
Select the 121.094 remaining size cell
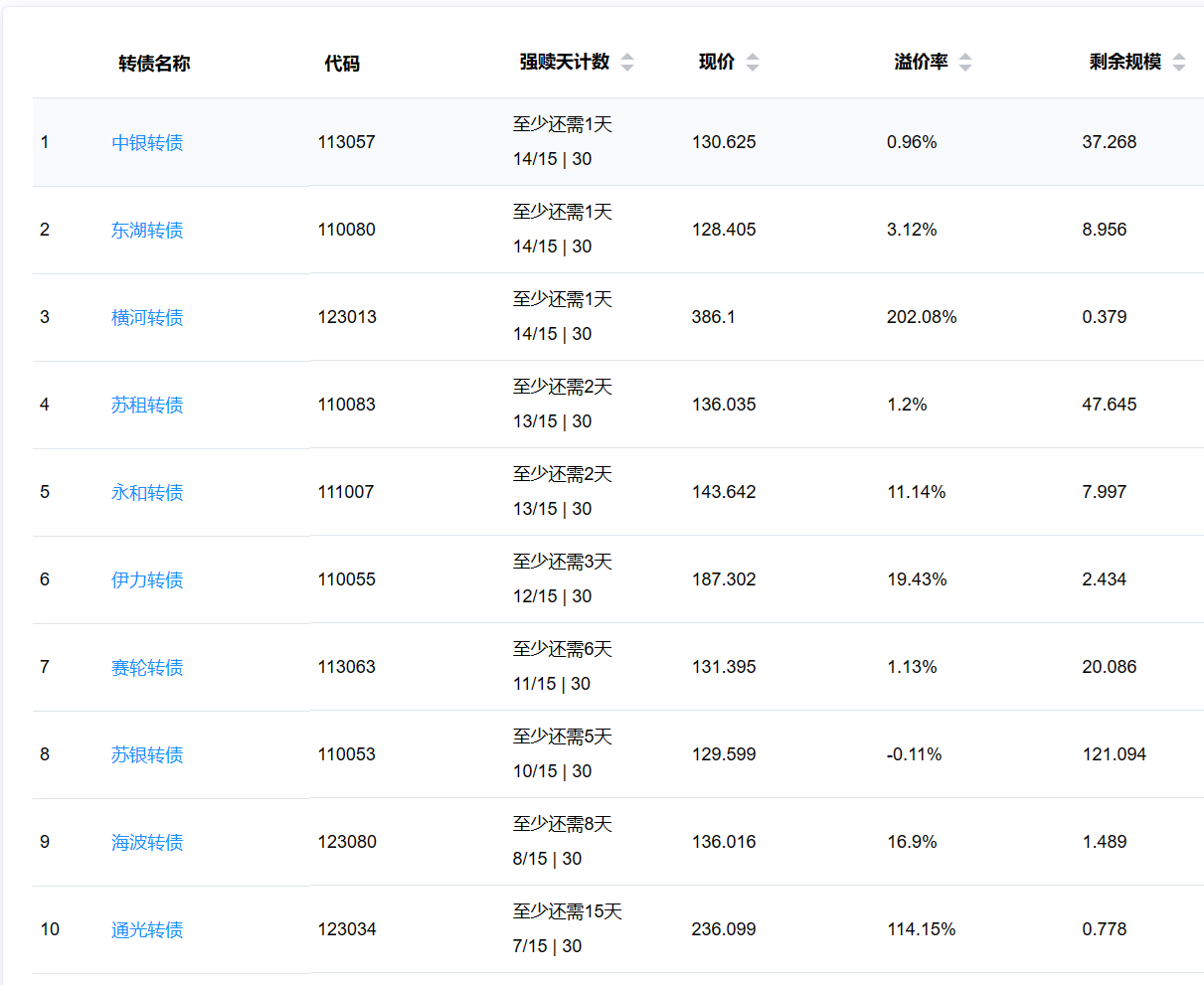[1114, 754]
